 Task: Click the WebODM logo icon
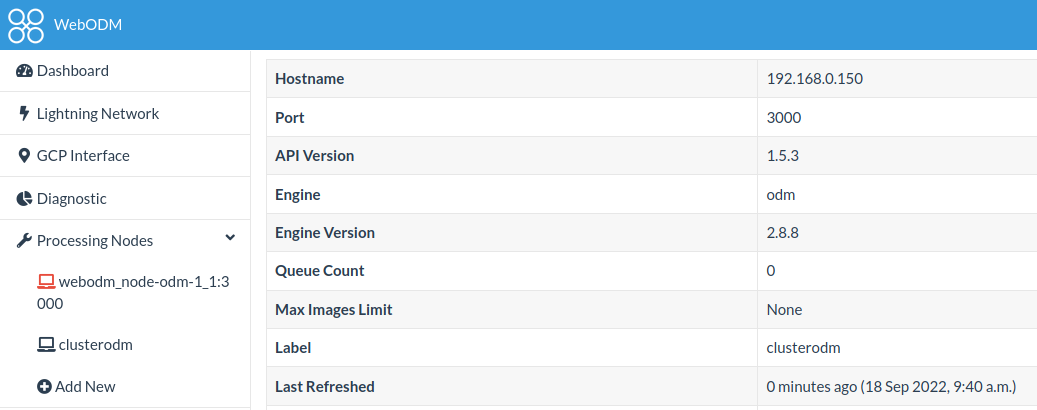click(x=26, y=25)
